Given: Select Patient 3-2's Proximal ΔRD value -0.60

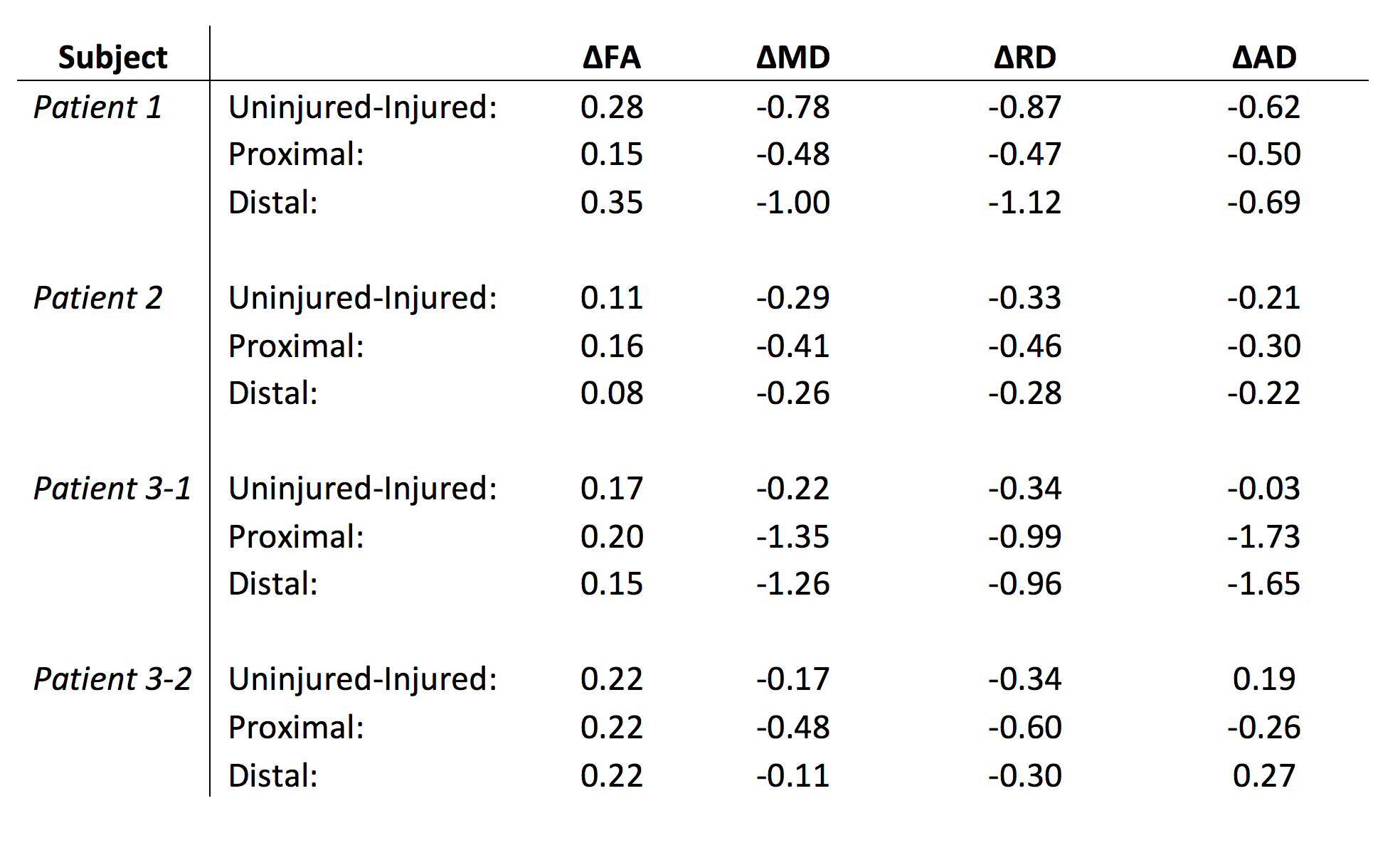Looking at the screenshot, I should point(1024,728).
